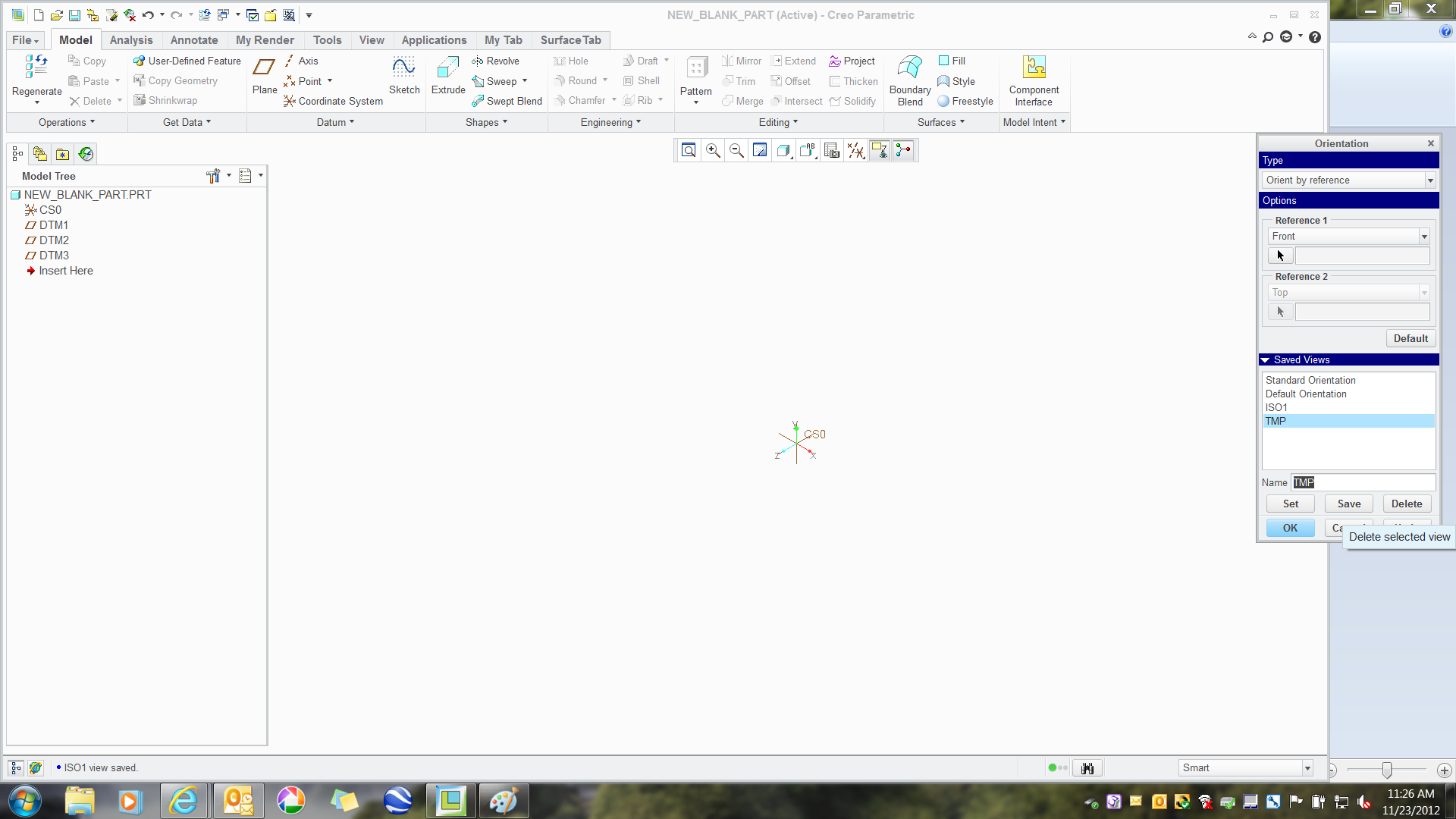
Task: Move the zoom slider handle at bottom right
Action: coord(1387,770)
